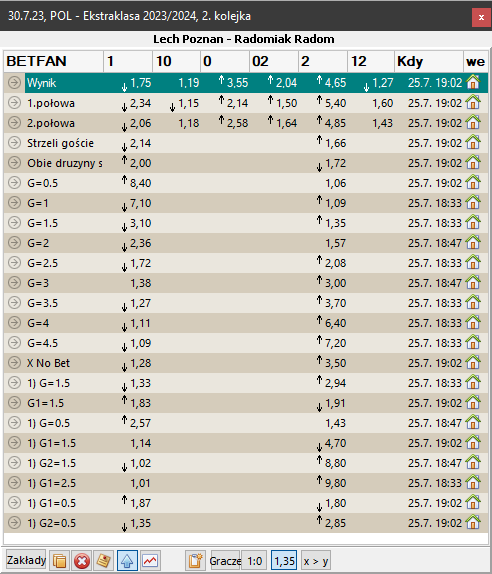Click the column header labeled 12
The image size is (492, 574).
pos(371,61)
